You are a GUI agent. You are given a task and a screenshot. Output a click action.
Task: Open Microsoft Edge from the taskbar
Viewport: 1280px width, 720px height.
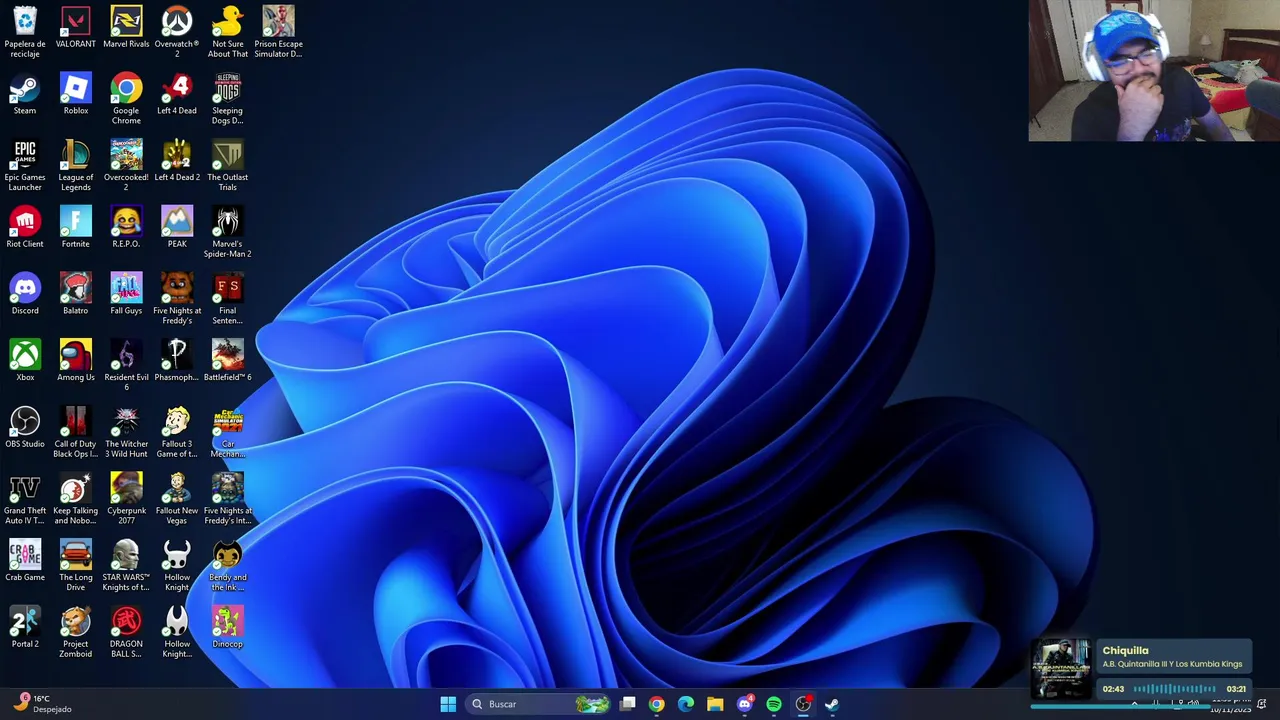coord(686,704)
